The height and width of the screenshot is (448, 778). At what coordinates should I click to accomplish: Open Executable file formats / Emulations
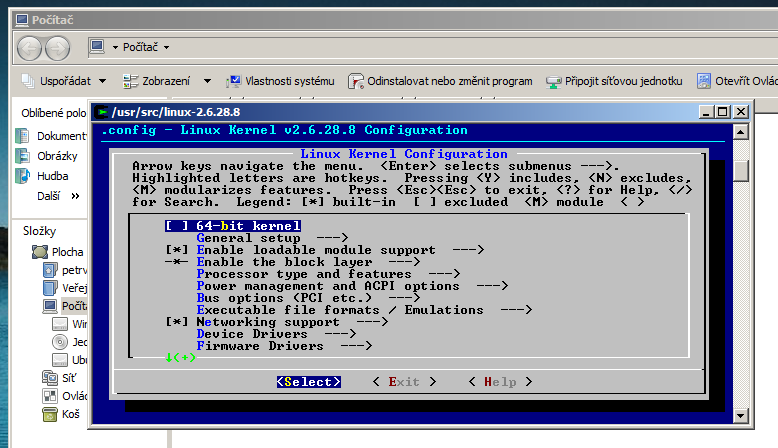click(364, 310)
